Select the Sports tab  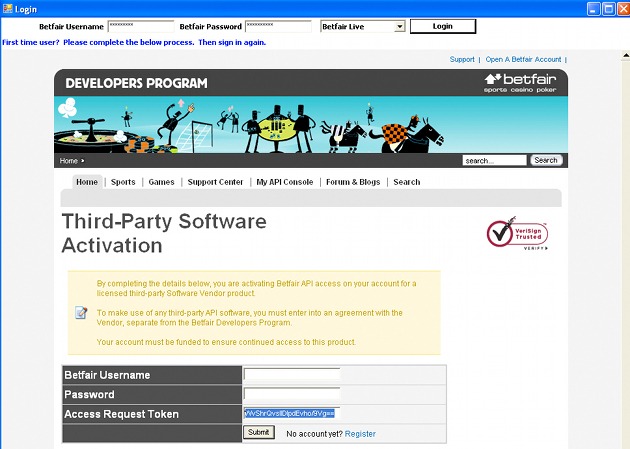point(123,182)
